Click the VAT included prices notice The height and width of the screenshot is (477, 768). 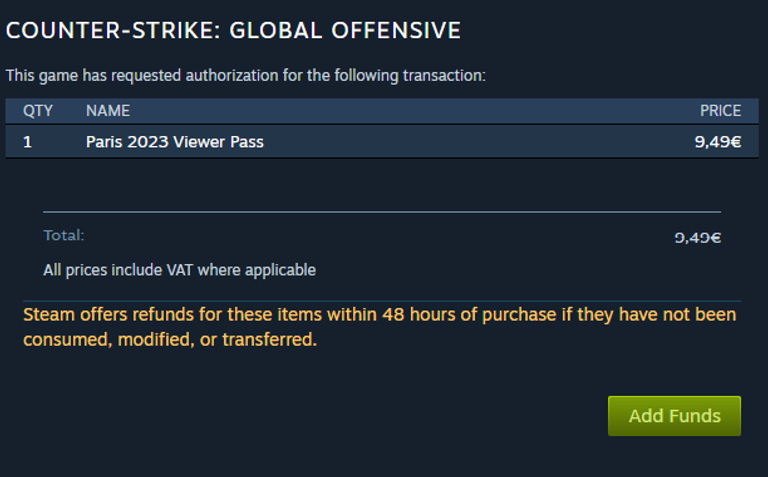tap(179, 270)
